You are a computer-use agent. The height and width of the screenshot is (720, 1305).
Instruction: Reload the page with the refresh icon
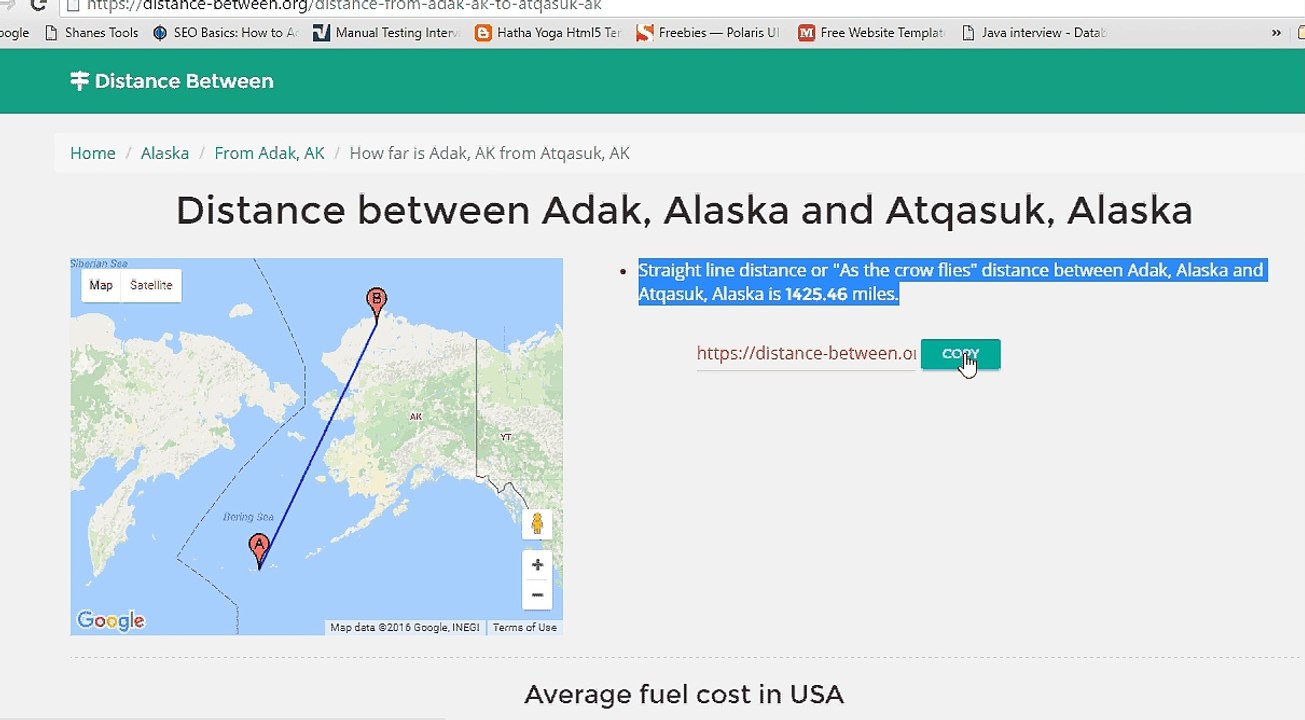click(39, 5)
